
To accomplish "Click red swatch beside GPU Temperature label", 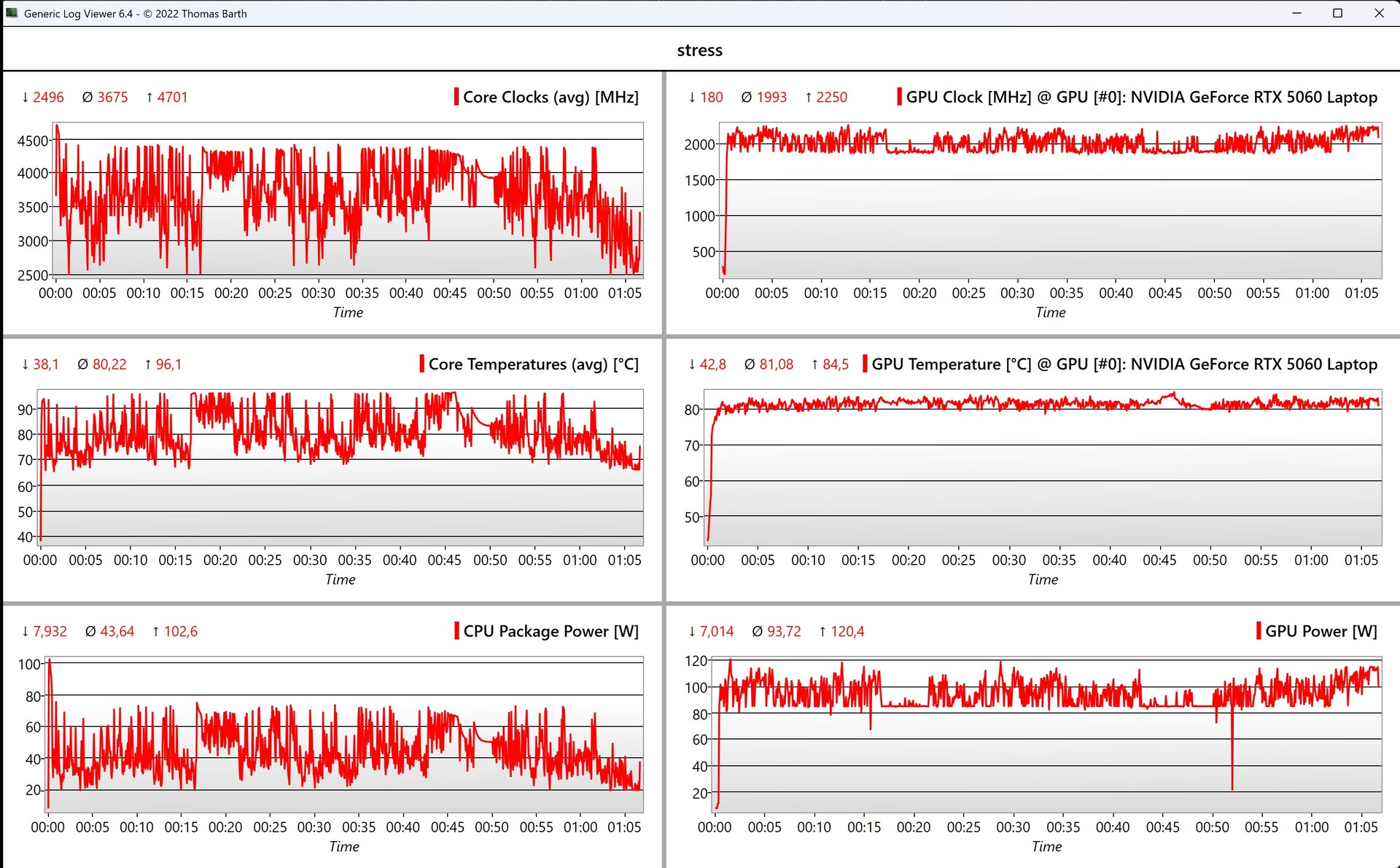I will pyautogui.click(x=865, y=364).
